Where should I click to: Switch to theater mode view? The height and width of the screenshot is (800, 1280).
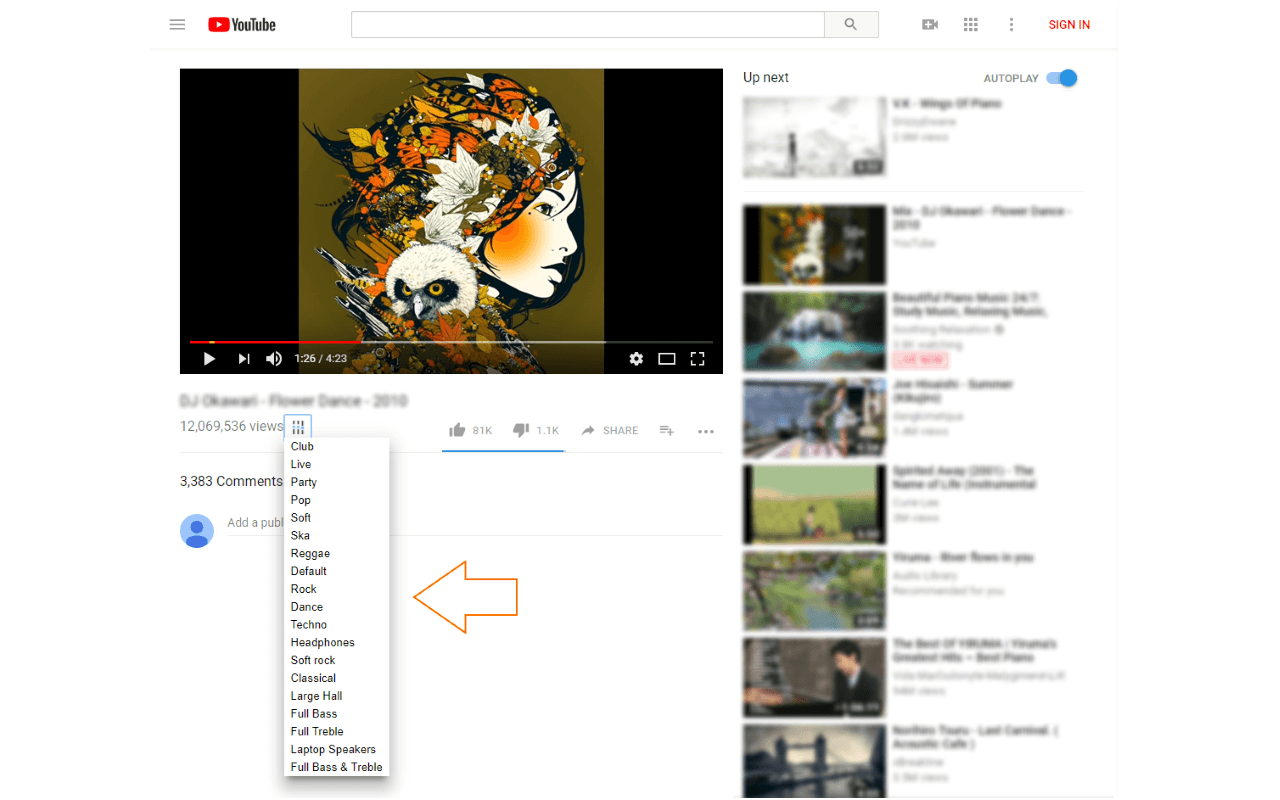pyautogui.click(x=667, y=359)
